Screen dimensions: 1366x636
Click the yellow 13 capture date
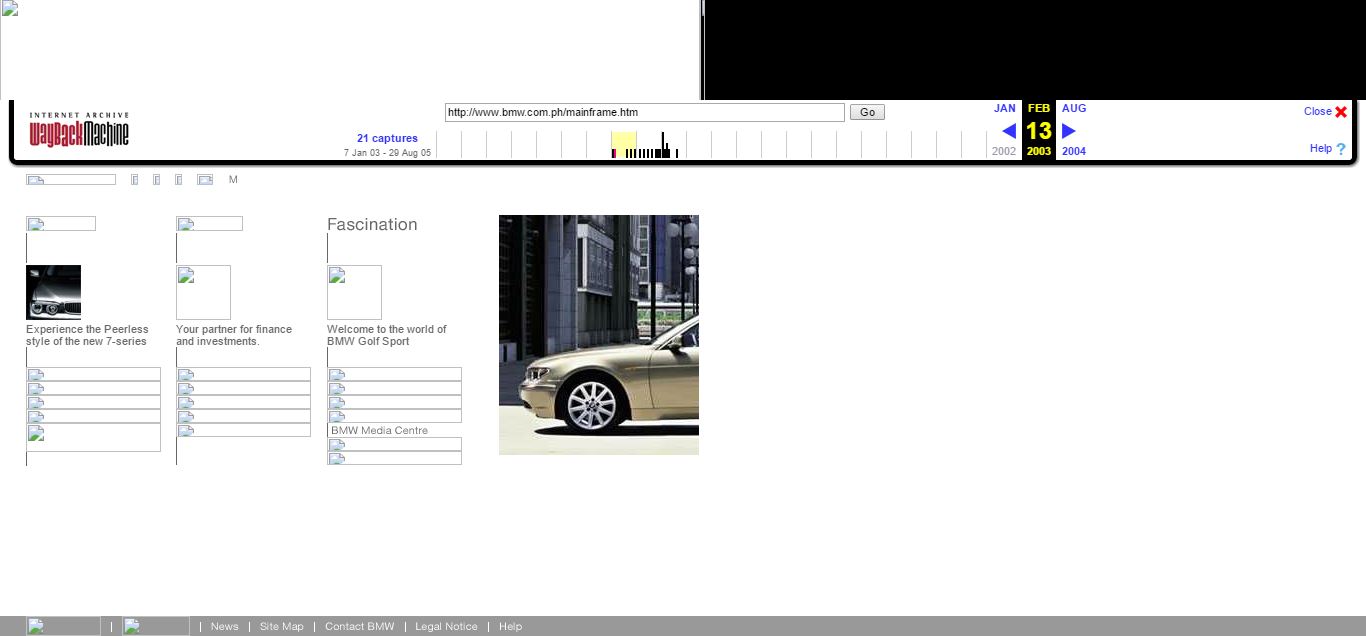tap(1039, 130)
